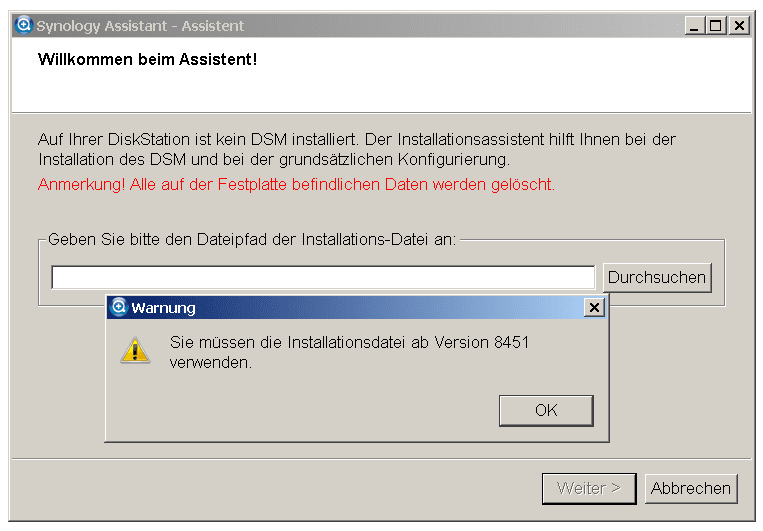Close the Warnung dialog
The image size is (763, 531).
pos(594,308)
